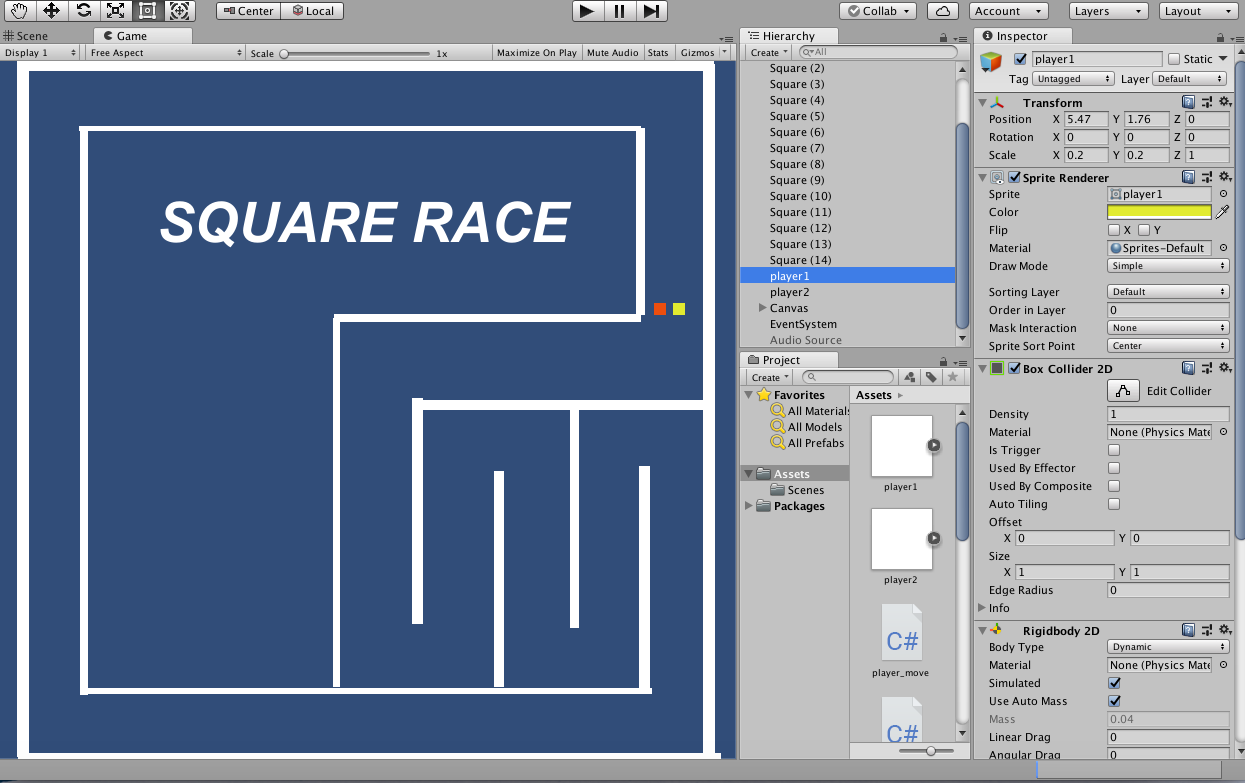1245x783 pixels.
Task: Expand the Canvas object in Hierarchy
Action: [x=763, y=308]
